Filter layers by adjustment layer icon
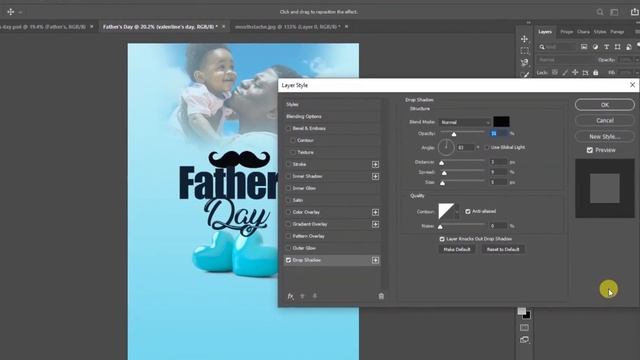 (x=595, y=47)
